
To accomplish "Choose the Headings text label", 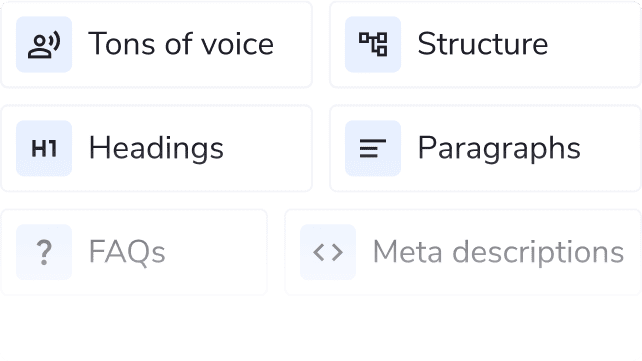I will 156,149.
